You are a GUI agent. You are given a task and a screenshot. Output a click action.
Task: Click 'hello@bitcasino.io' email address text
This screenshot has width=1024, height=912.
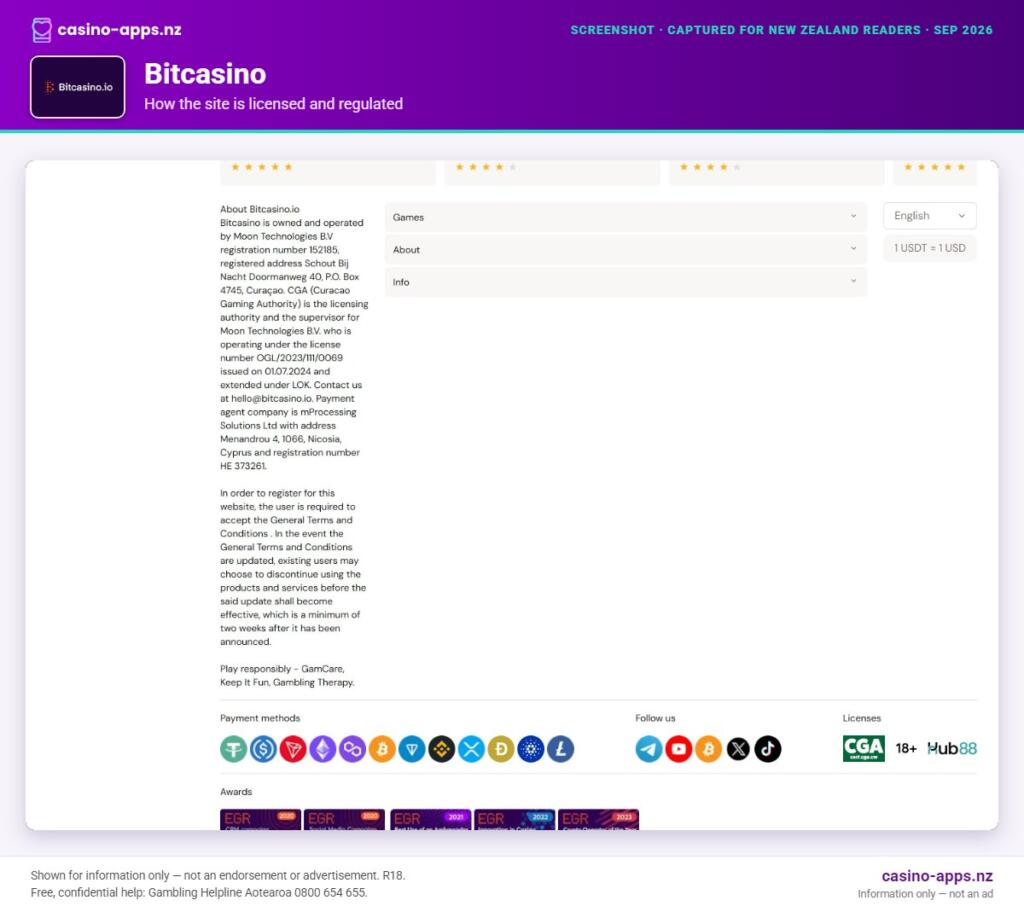click(x=272, y=399)
